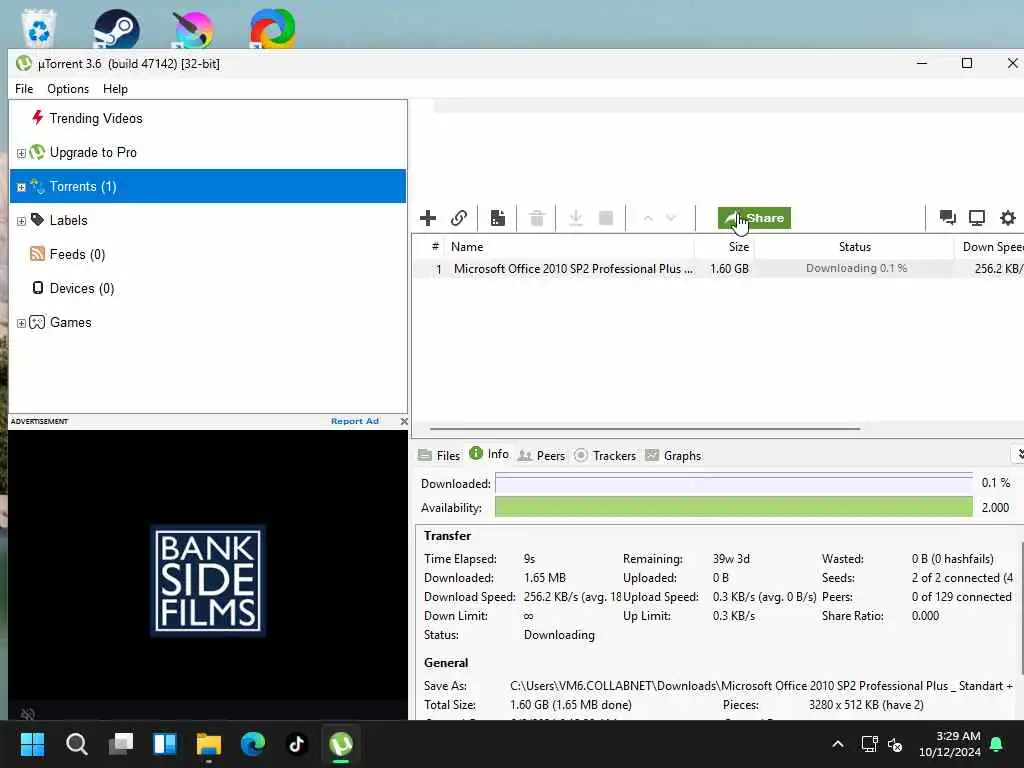This screenshot has height=768, width=1024.
Task: Click the Games controller icon
Action: 37,322
